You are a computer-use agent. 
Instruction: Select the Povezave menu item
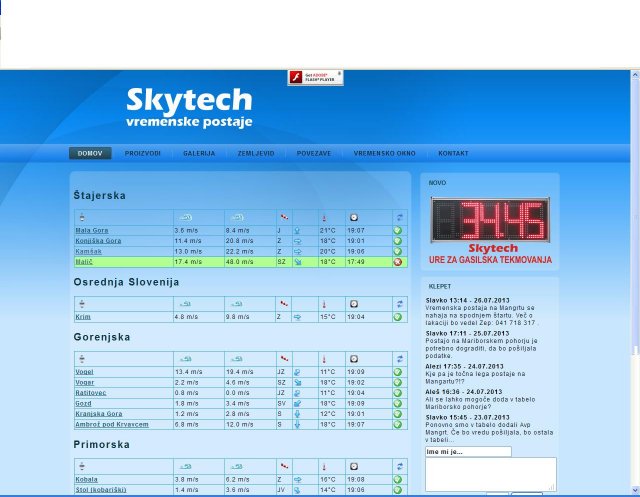click(314, 153)
